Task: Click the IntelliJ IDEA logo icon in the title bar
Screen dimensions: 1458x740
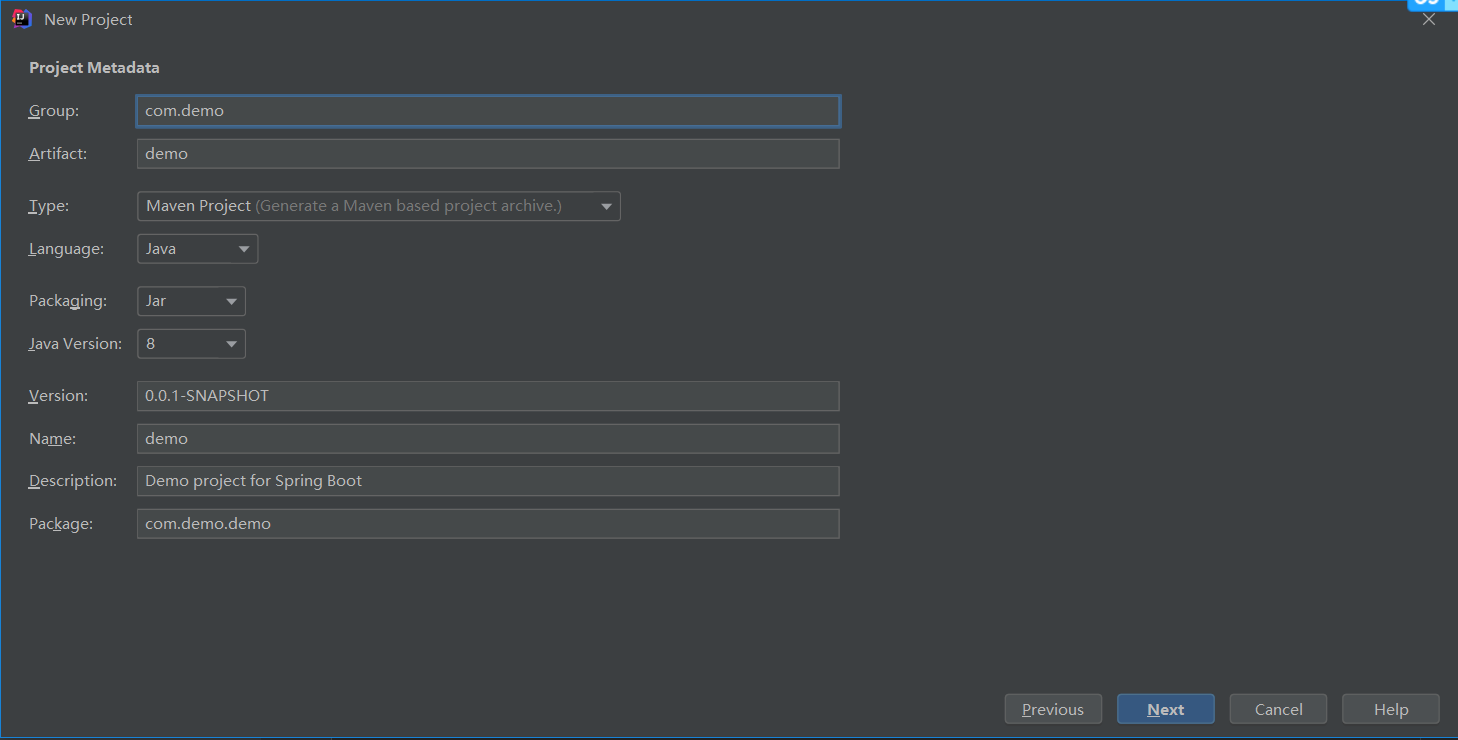Action: pyautogui.click(x=22, y=19)
